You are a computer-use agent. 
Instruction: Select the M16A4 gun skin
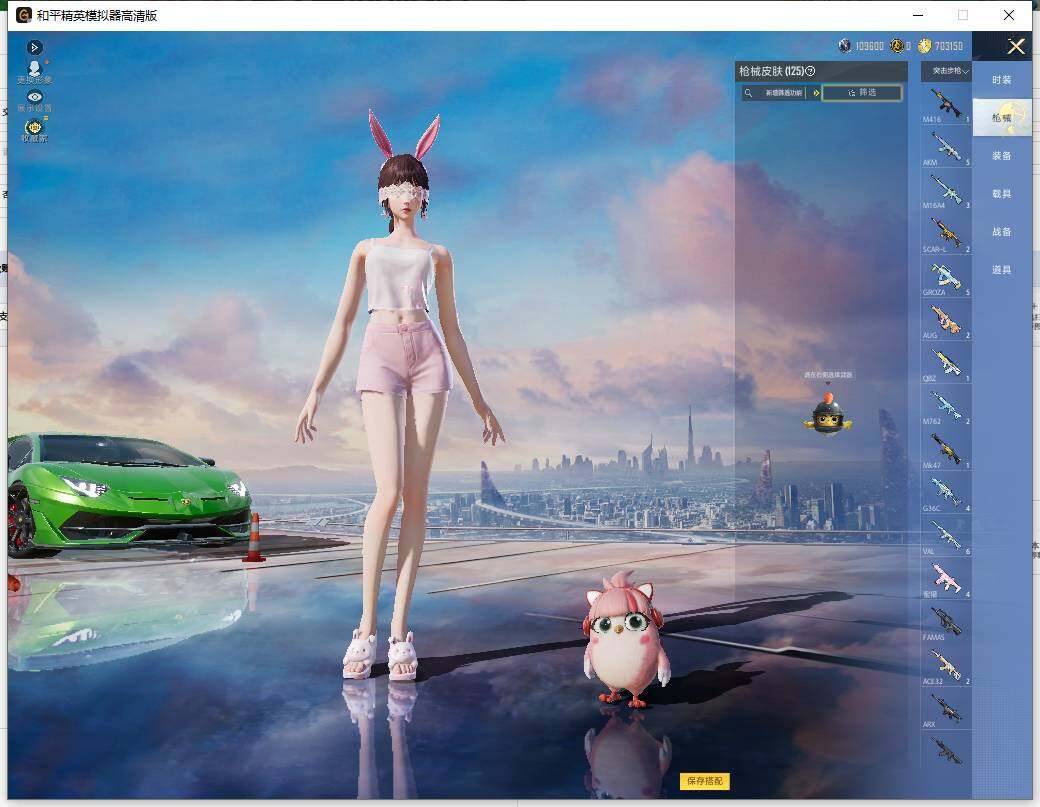coord(946,190)
